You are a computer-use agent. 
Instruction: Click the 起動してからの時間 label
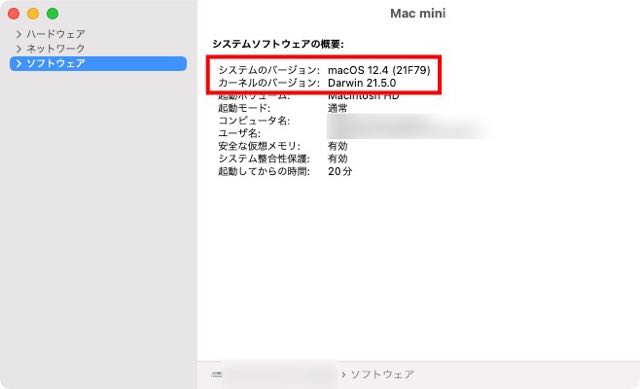264,171
